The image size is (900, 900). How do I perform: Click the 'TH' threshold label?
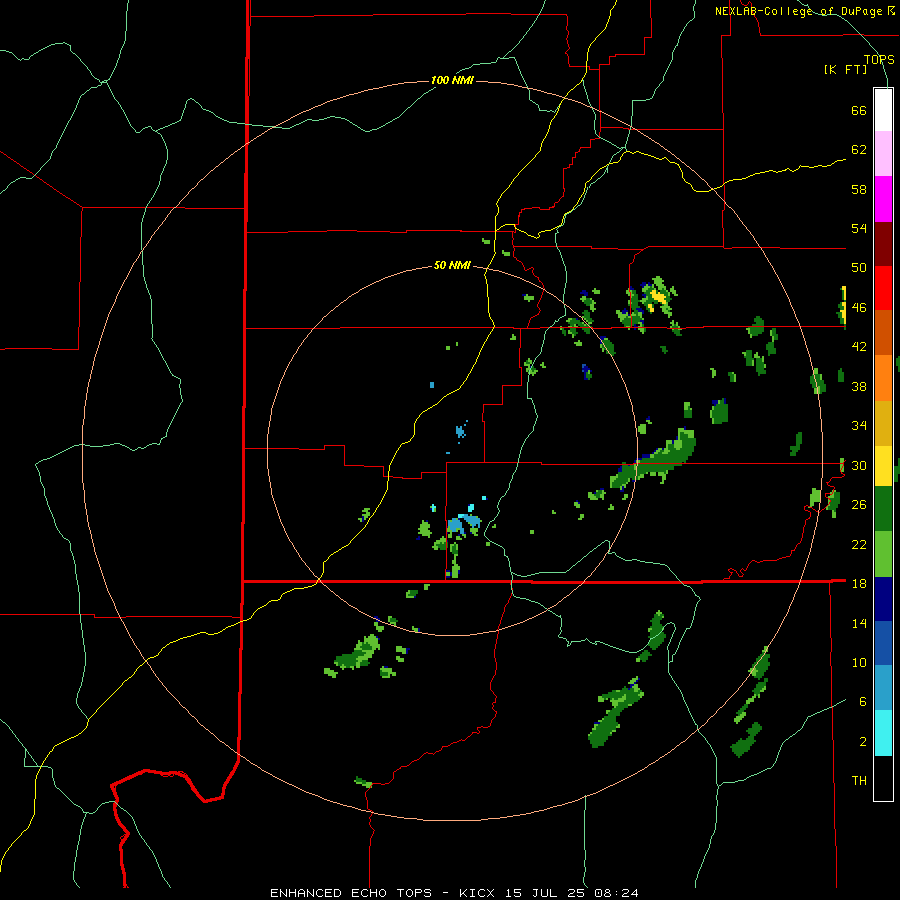coord(859,780)
